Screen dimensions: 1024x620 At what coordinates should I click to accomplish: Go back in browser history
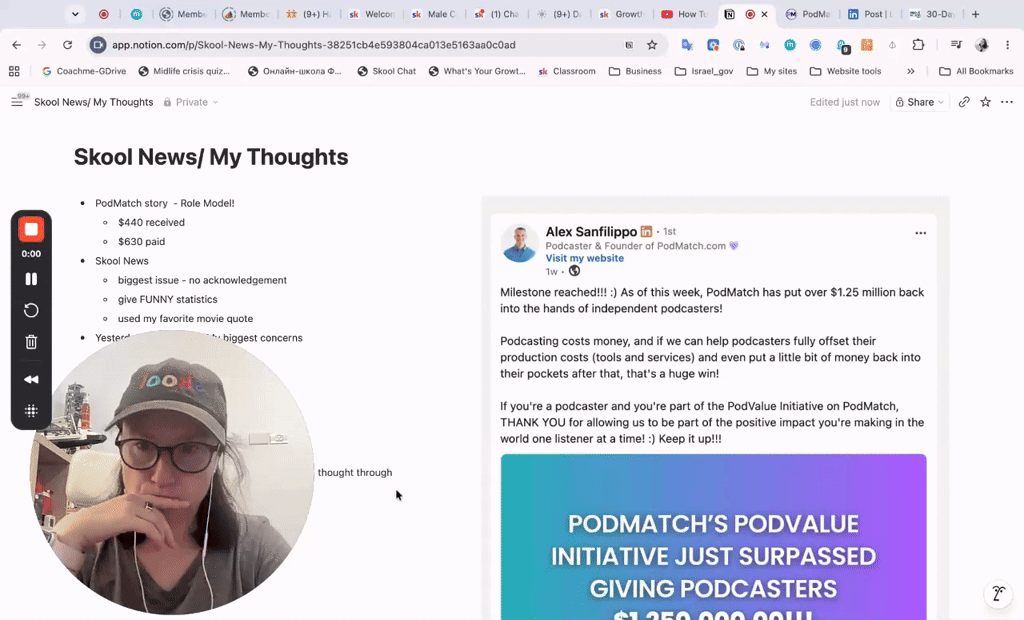click(x=16, y=45)
